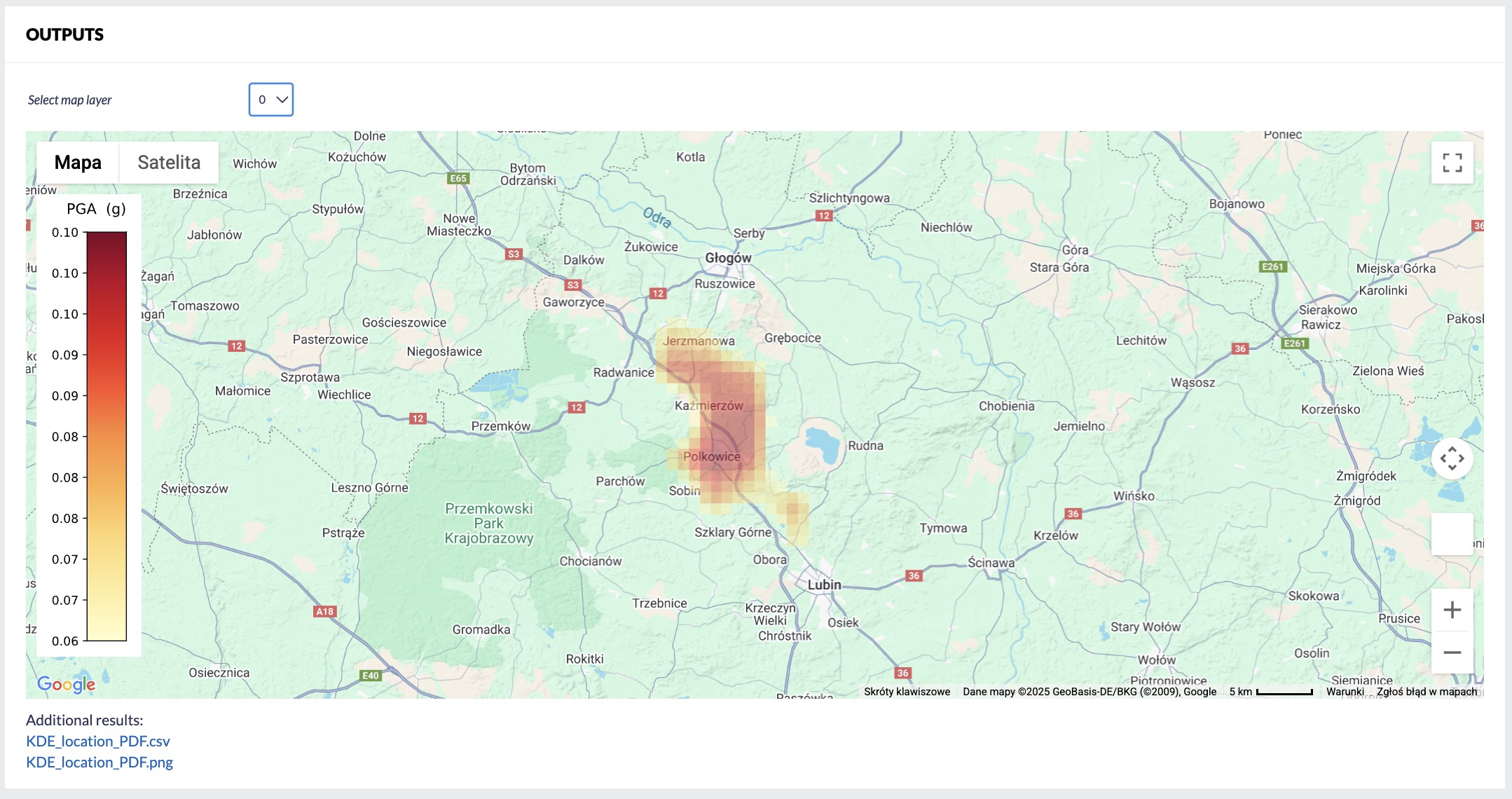Click the Głogów city label

(728, 258)
